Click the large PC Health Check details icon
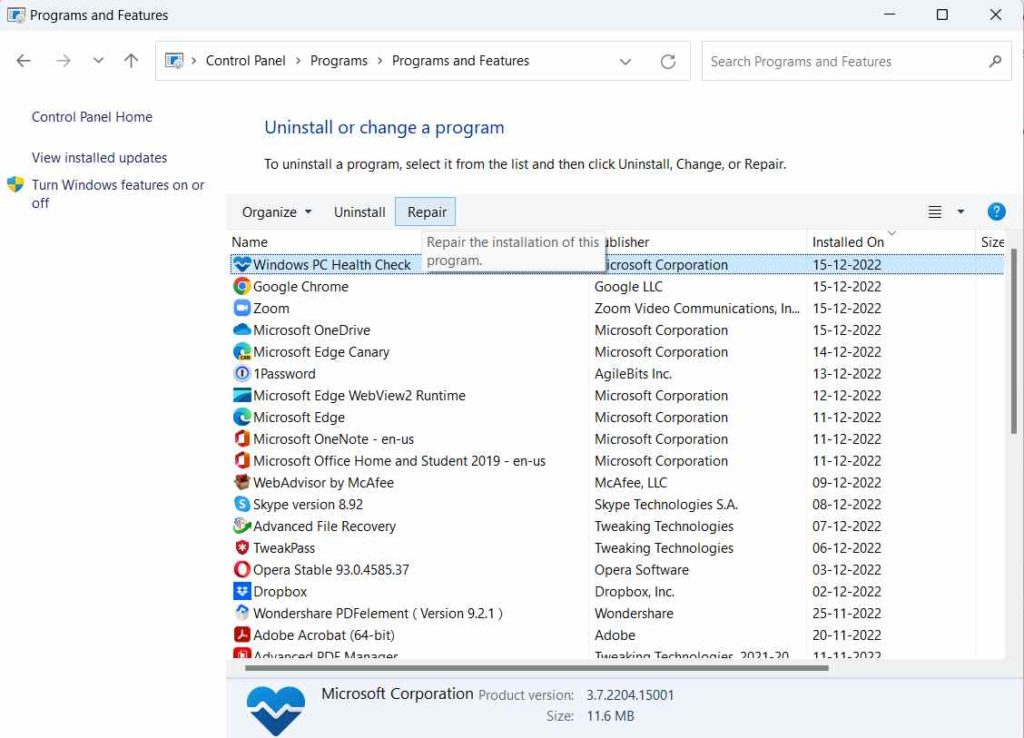Screen dimensions: 1024x738 [x=276, y=711]
